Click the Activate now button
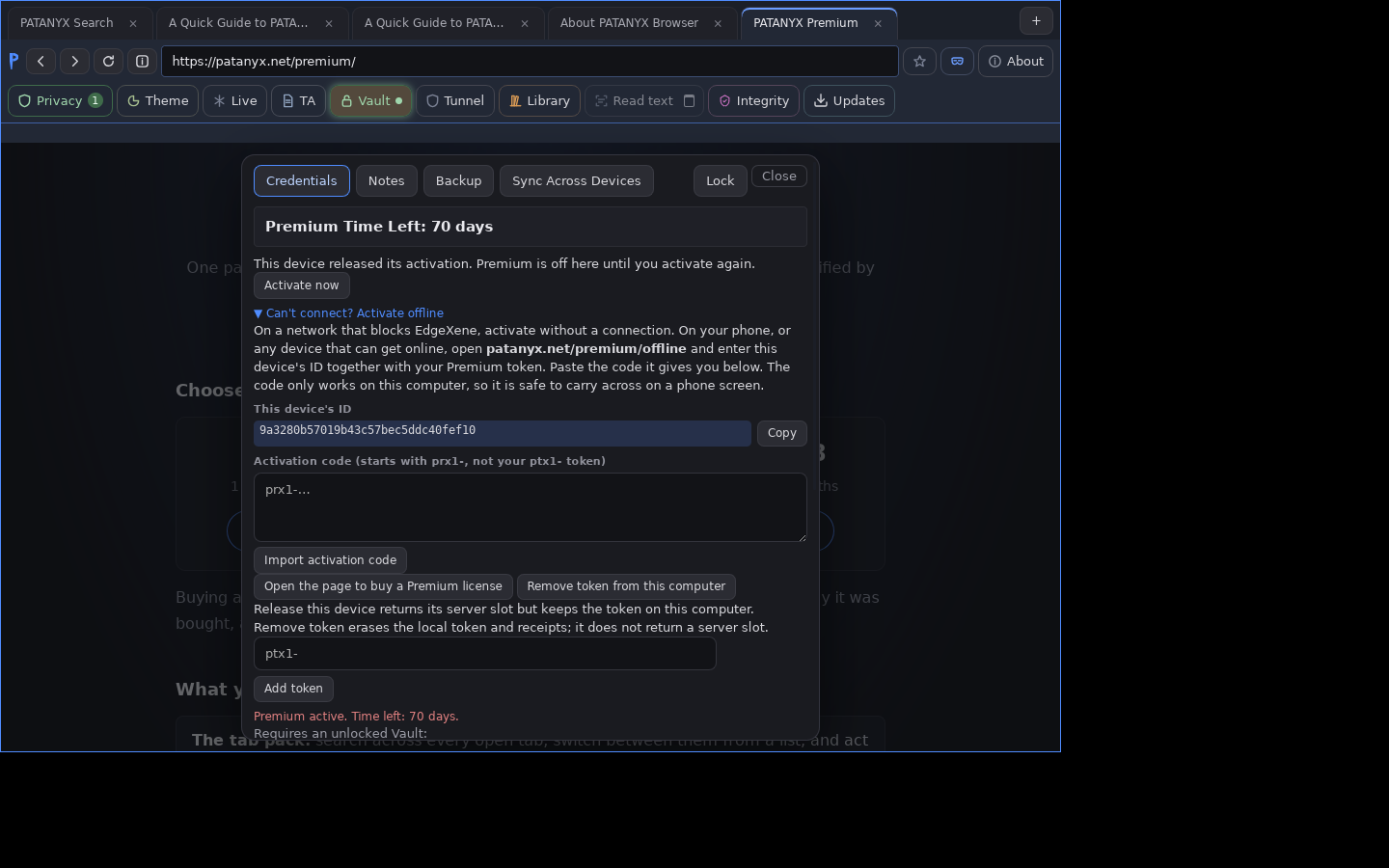Image resolution: width=1389 pixels, height=868 pixels. 301,285
